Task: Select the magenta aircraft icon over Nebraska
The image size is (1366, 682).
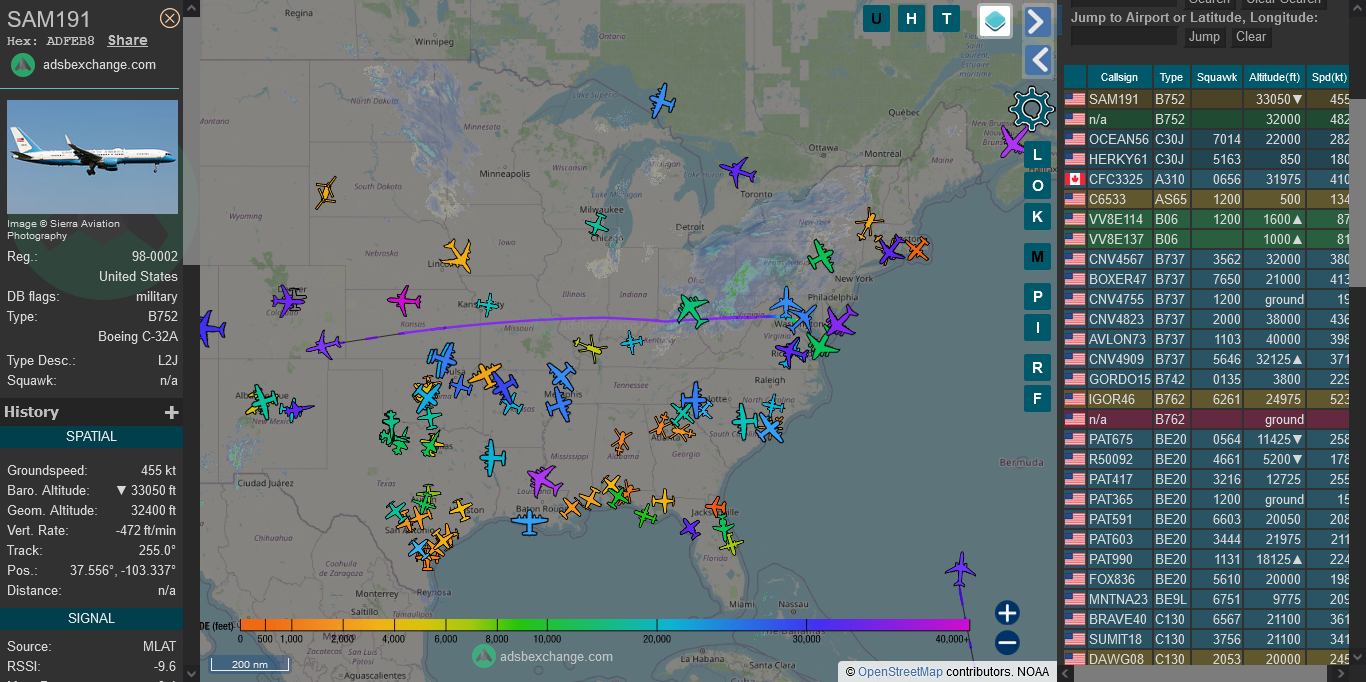Action: click(403, 299)
